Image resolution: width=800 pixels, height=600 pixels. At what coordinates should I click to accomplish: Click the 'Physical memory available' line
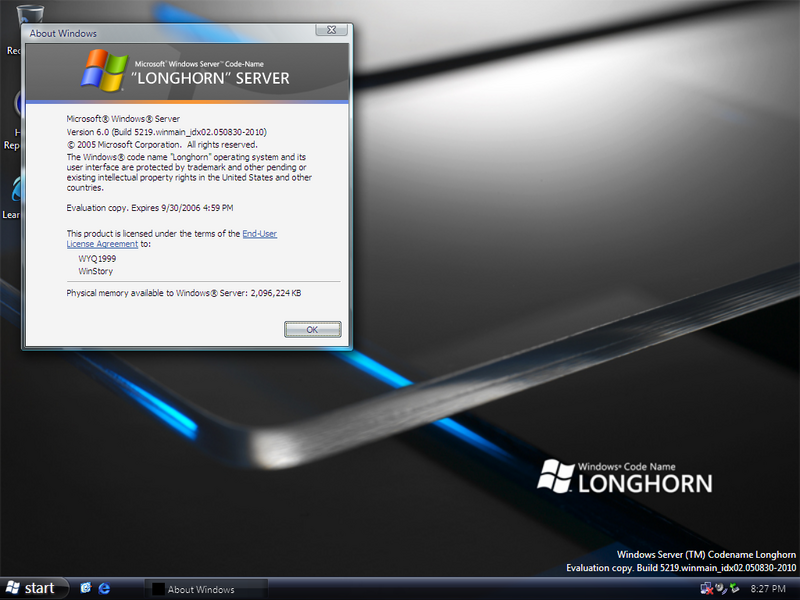(x=184, y=293)
